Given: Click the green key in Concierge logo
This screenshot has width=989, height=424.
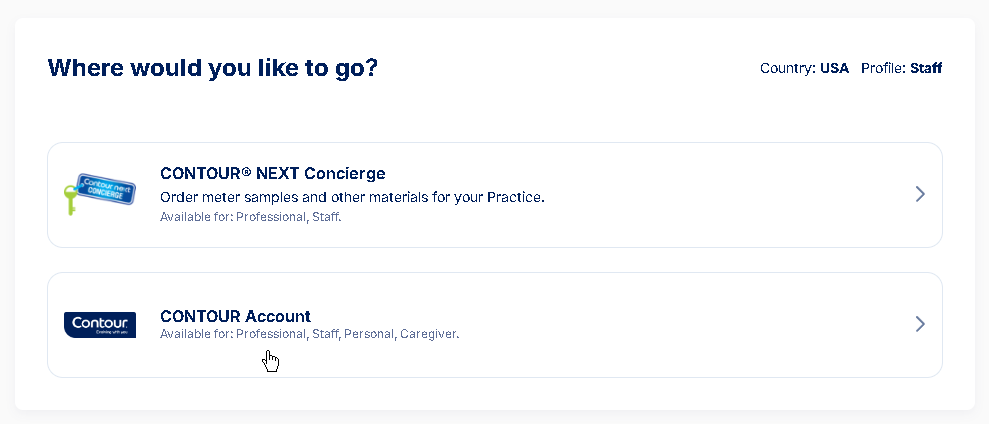Looking at the screenshot, I should 70,199.
